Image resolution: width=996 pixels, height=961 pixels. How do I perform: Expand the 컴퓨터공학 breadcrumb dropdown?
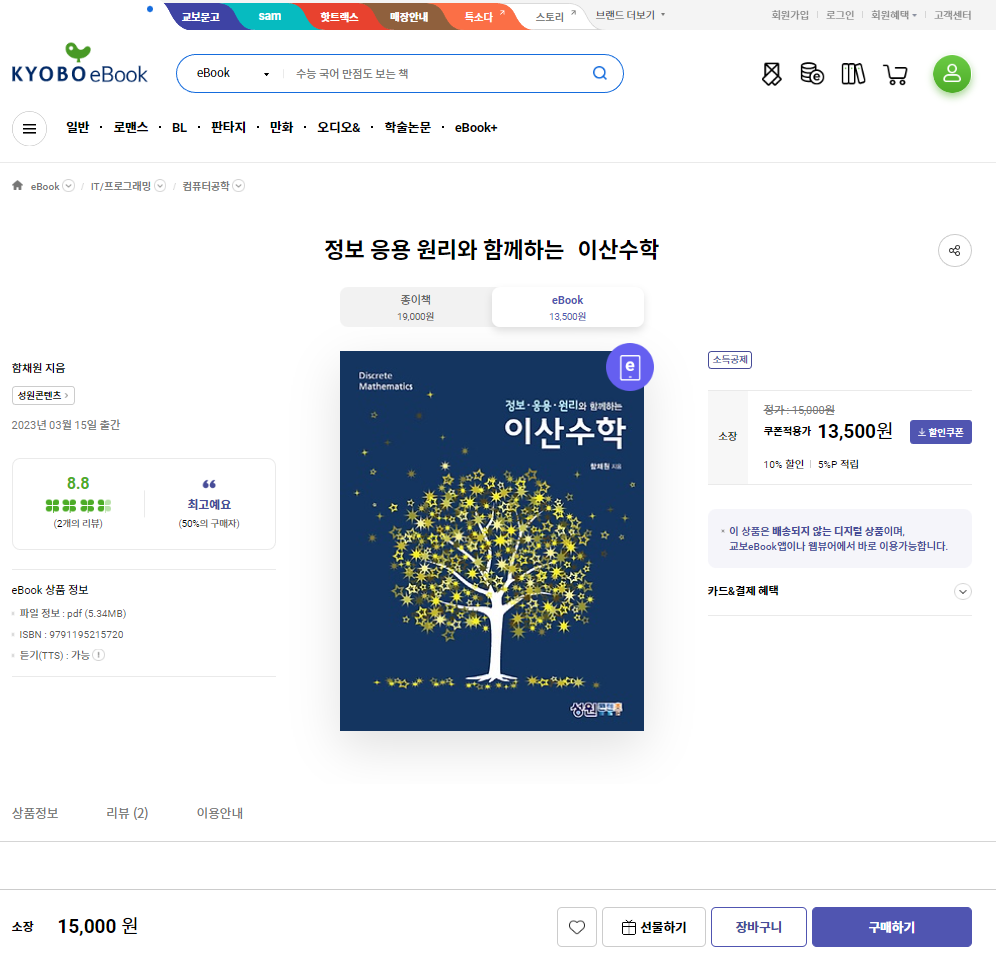239,186
